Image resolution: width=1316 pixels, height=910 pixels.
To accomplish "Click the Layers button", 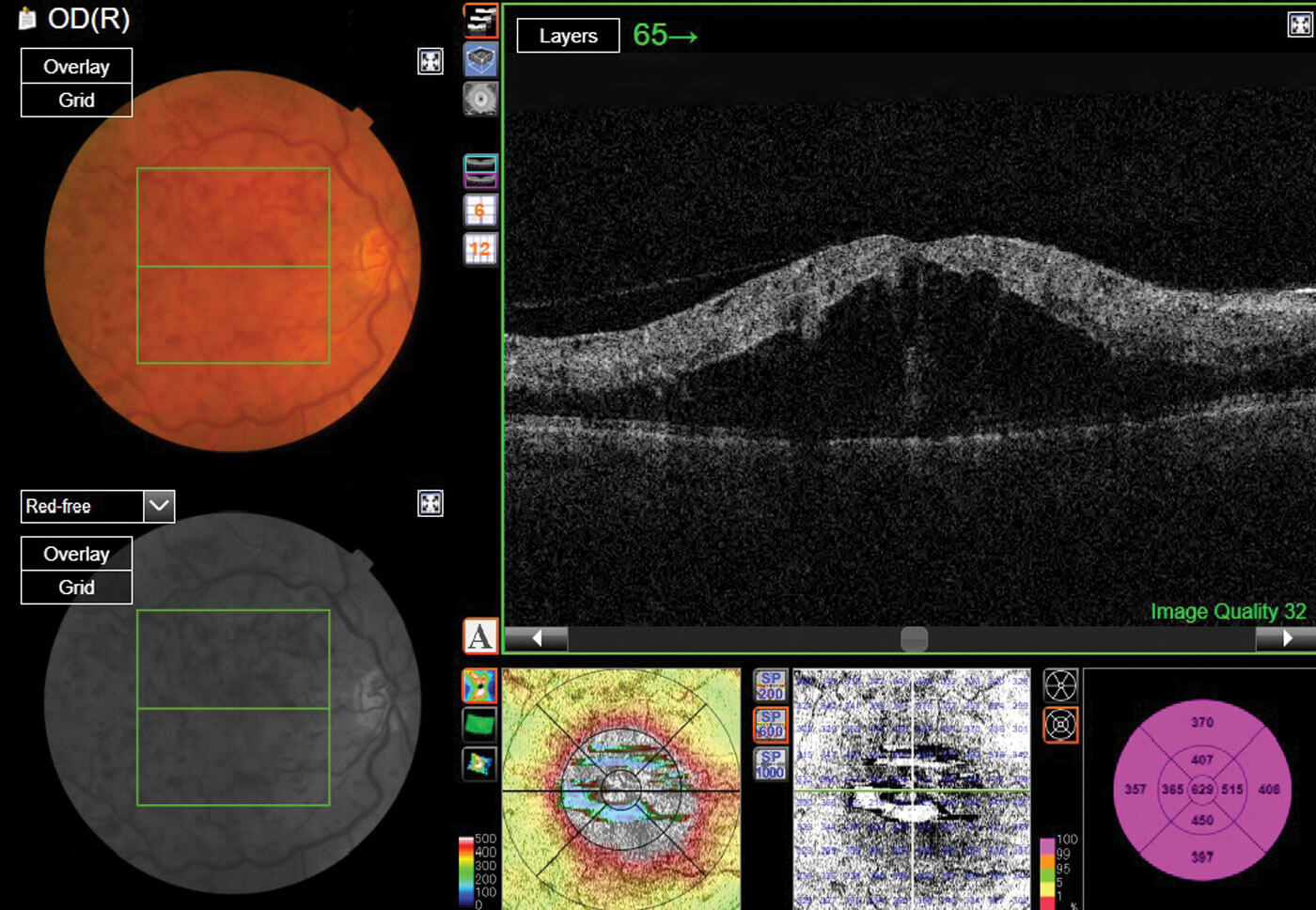I will pos(568,36).
